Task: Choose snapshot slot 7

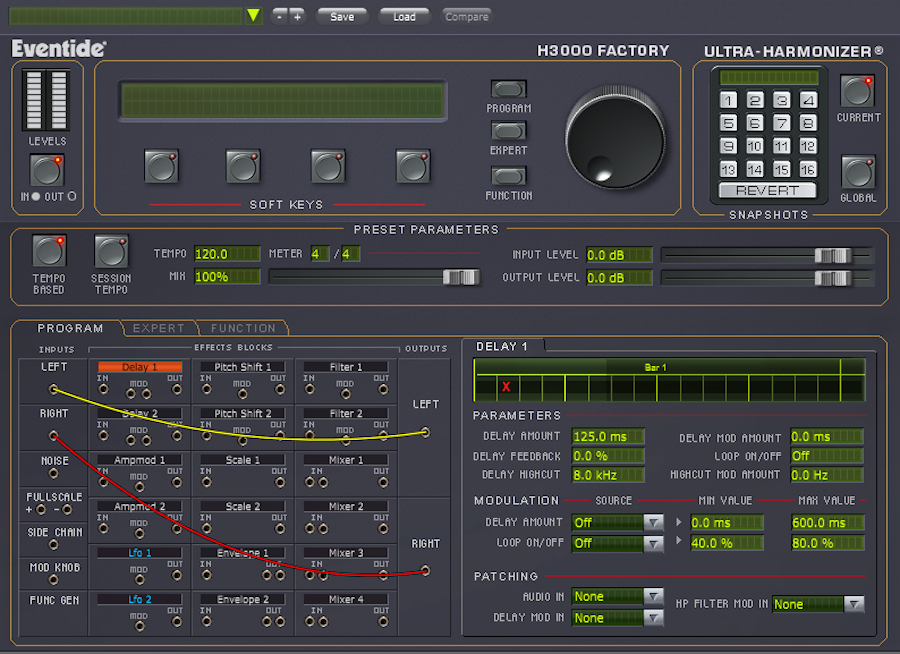Action: 781,123
